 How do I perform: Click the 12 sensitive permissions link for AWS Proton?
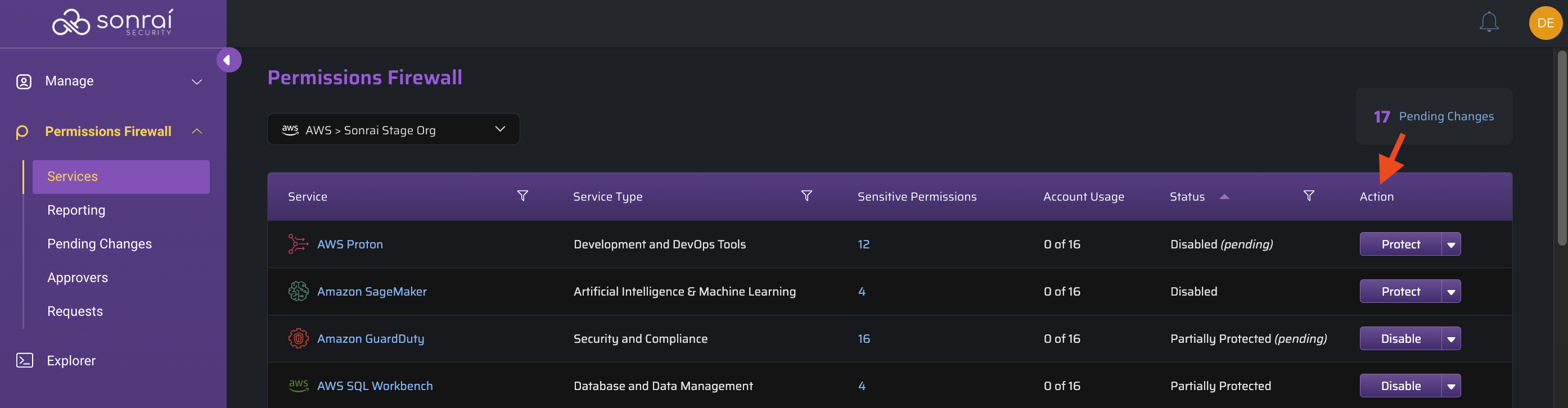click(863, 244)
